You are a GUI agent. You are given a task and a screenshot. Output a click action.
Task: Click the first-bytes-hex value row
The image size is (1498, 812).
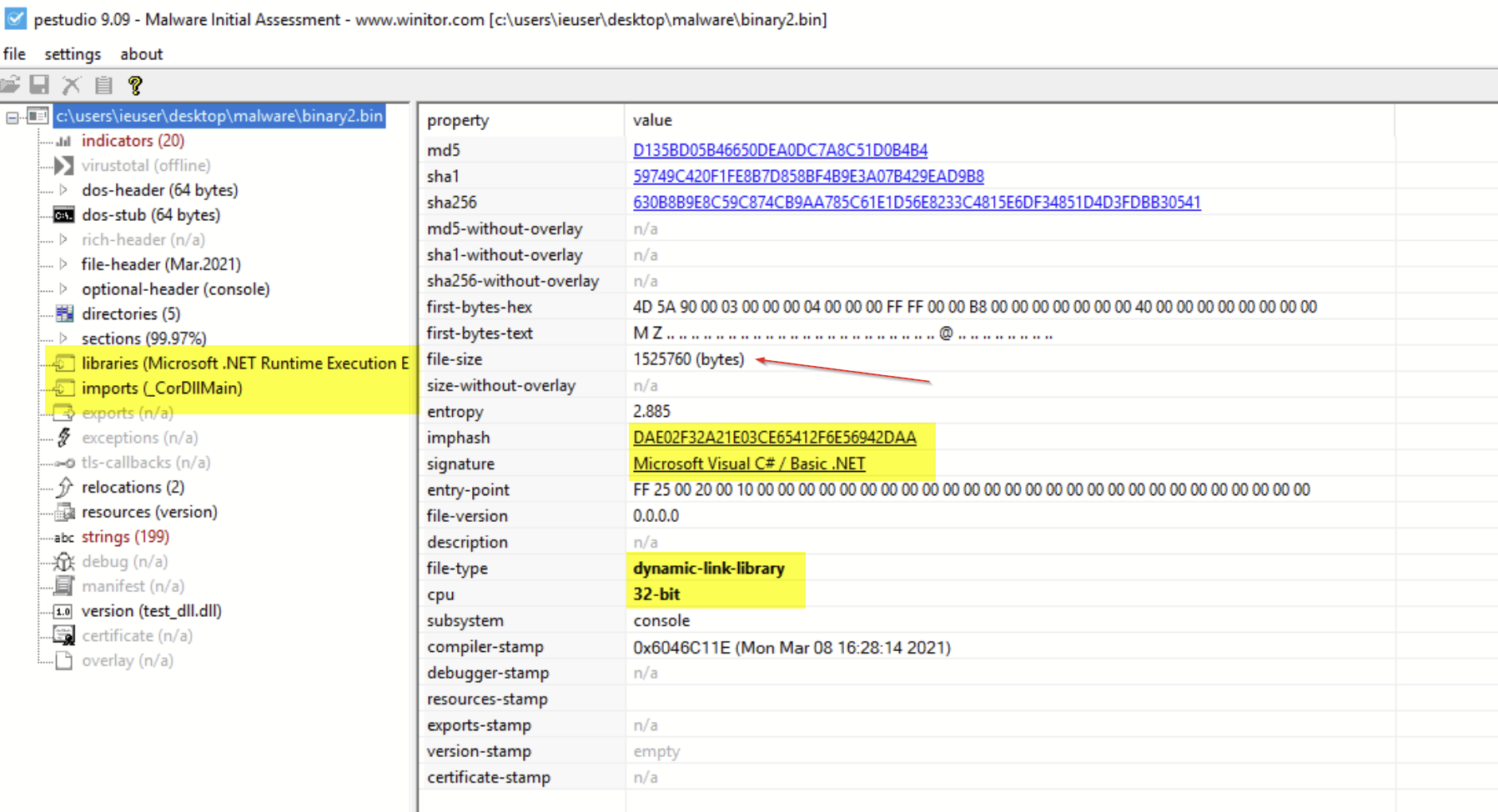pyautogui.click(x=975, y=307)
